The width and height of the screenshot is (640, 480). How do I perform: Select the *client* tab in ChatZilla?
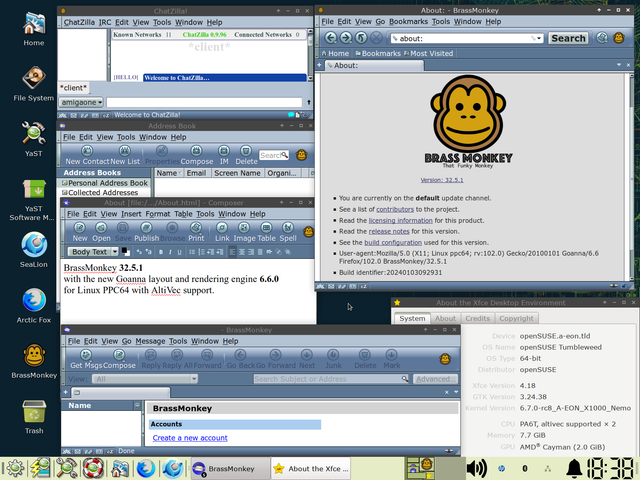[x=73, y=88]
